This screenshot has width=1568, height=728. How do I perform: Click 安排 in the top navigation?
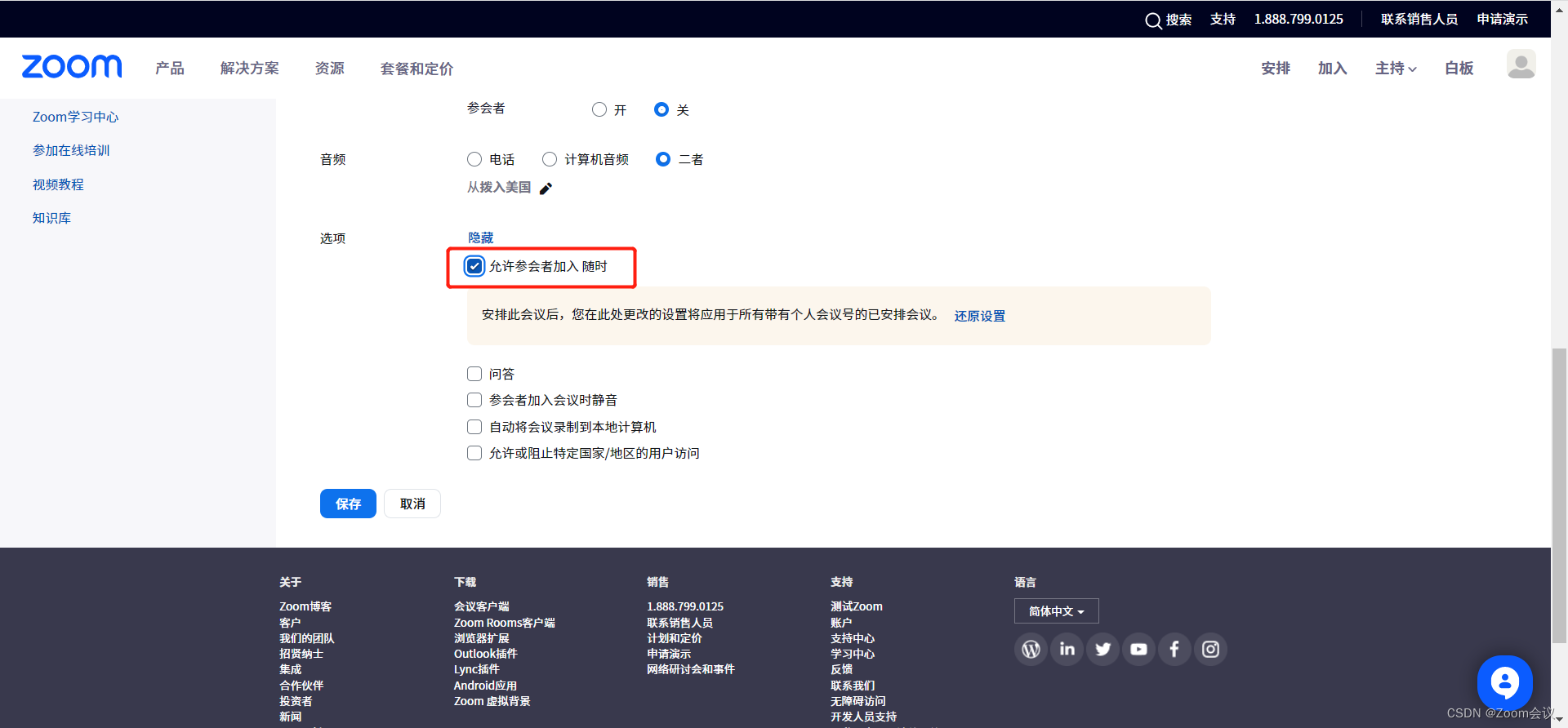point(1276,69)
